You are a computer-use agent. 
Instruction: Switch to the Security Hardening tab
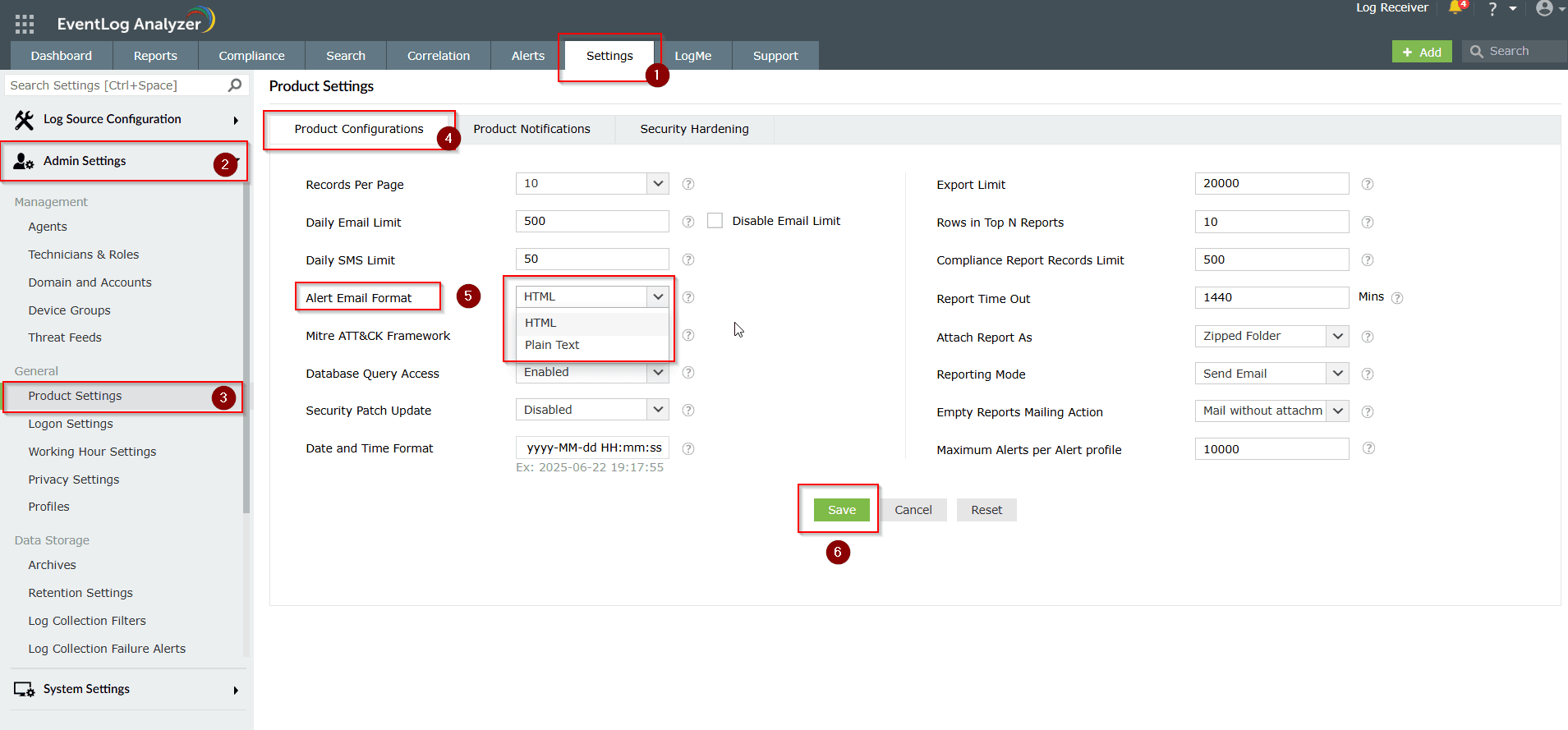(x=694, y=129)
